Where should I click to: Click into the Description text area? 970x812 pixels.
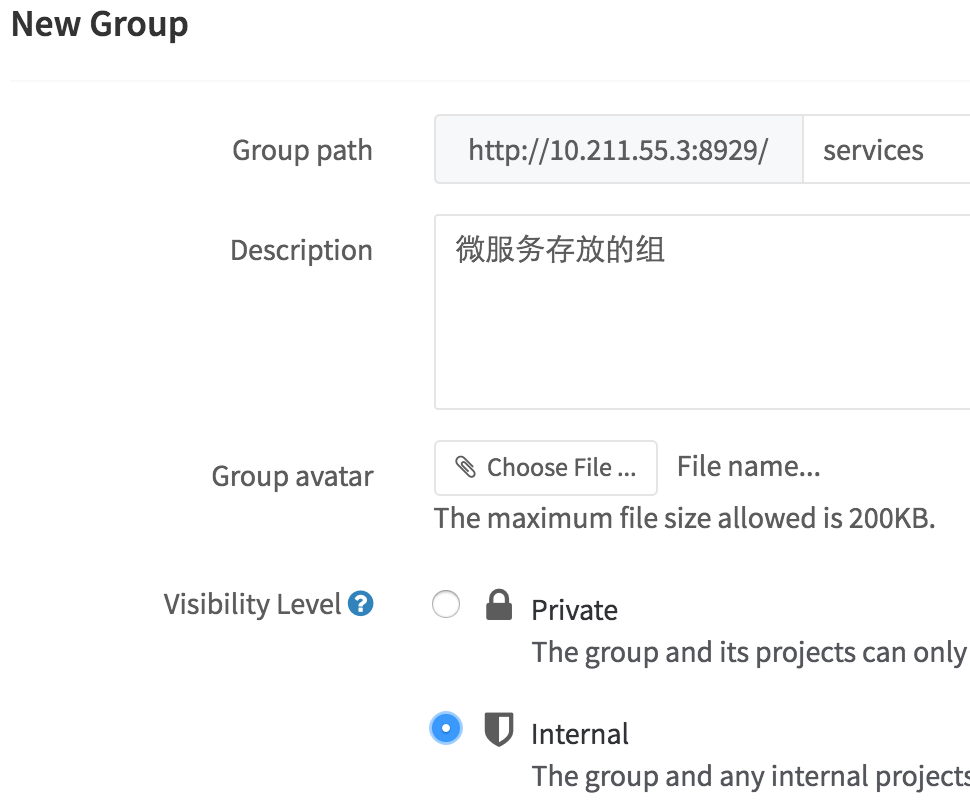click(702, 312)
